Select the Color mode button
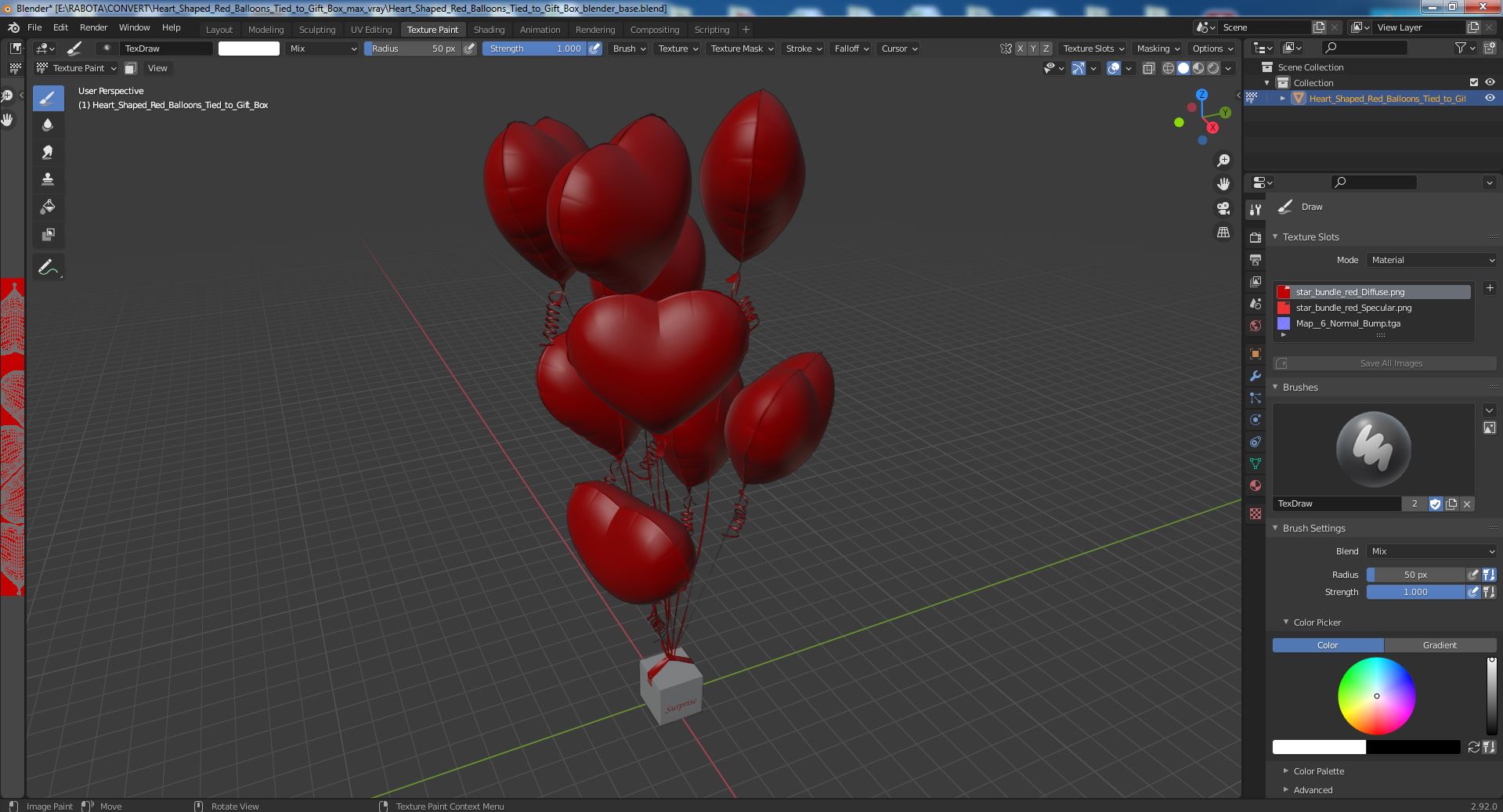 pyautogui.click(x=1328, y=645)
